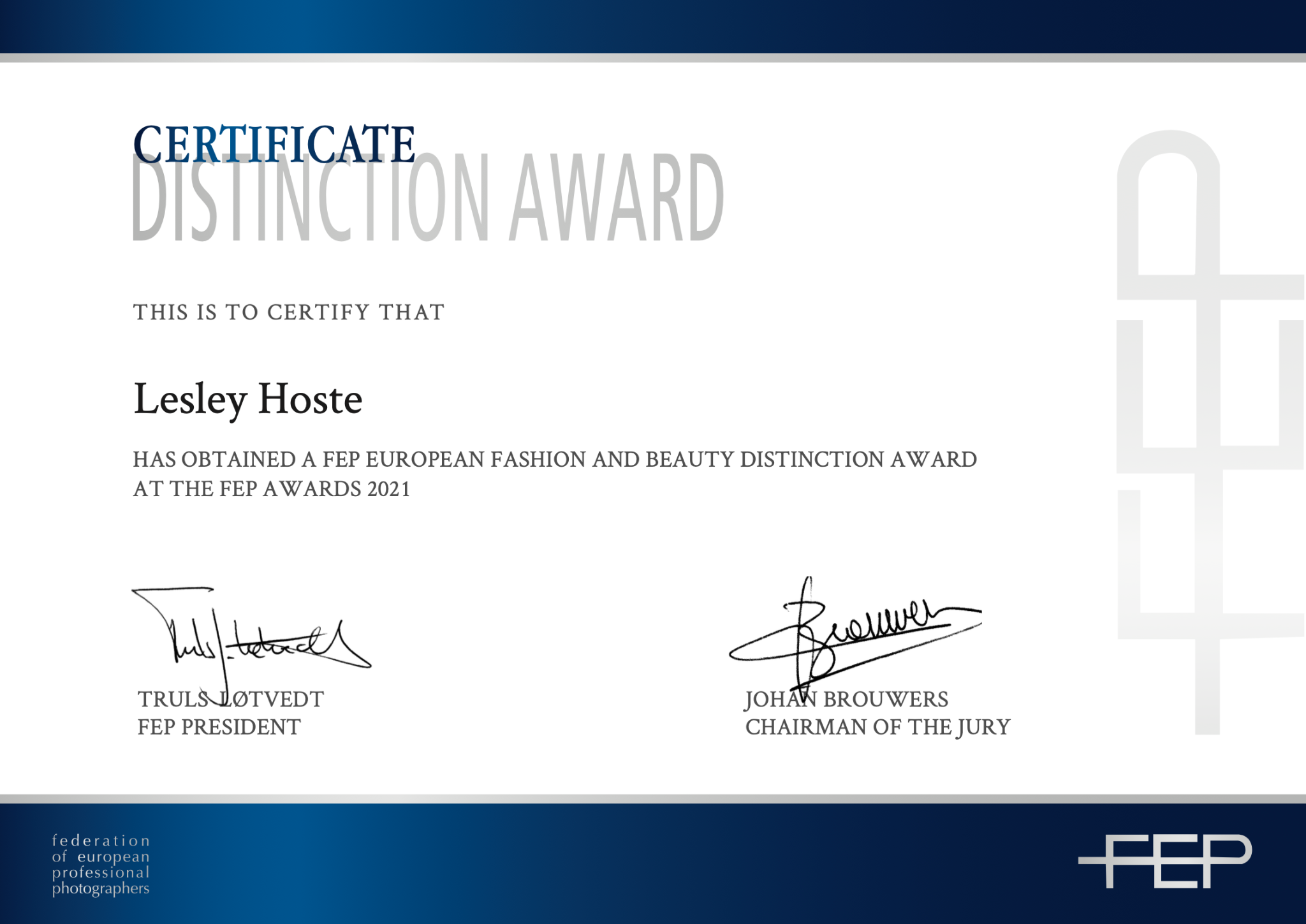1306x924 pixels.
Task: Click the FEP PRESIDENT title text
Action: [219, 728]
